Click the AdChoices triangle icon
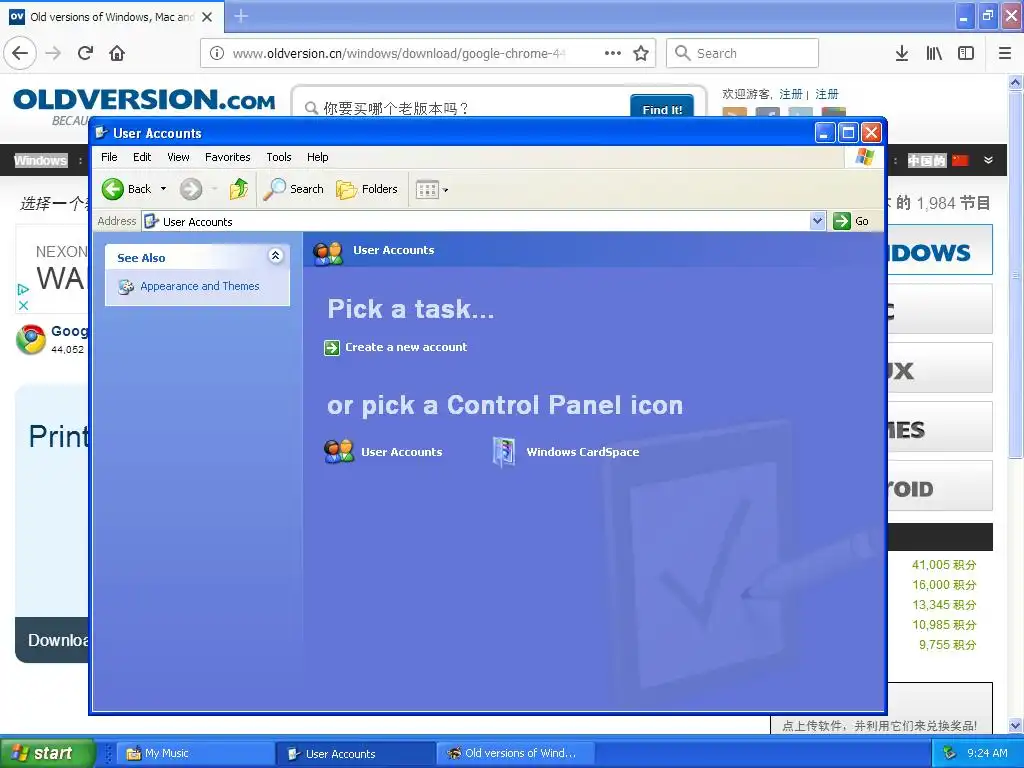 point(23,289)
